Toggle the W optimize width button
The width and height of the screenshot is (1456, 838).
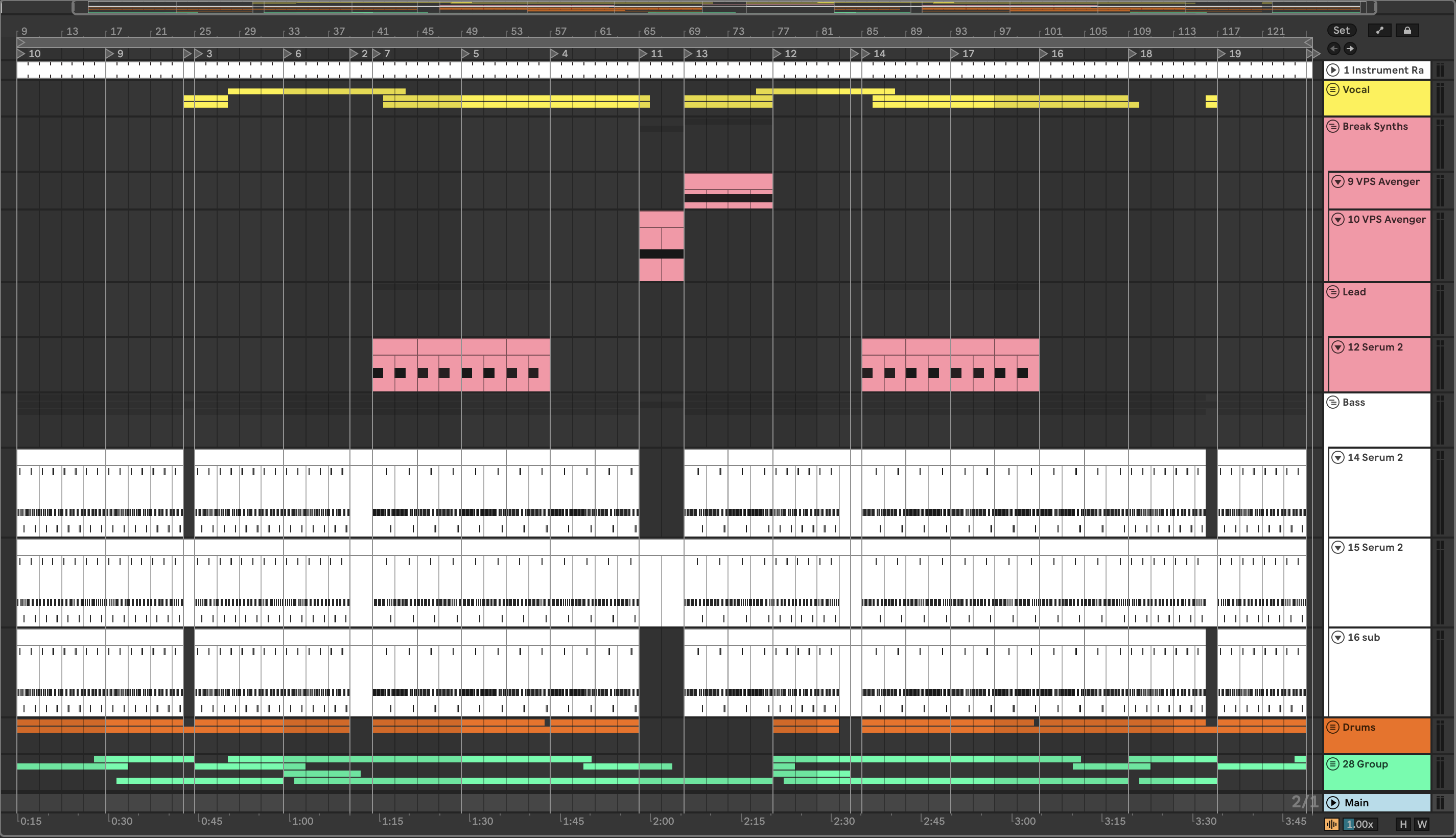(1422, 824)
